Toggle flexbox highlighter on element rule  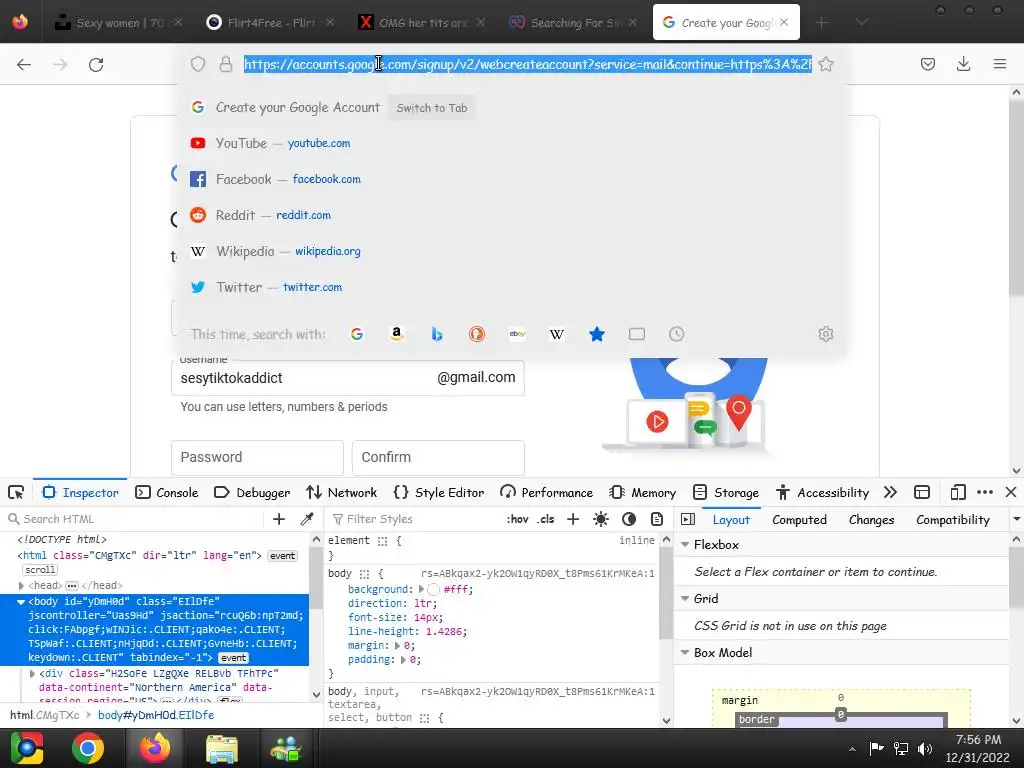click(383, 541)
